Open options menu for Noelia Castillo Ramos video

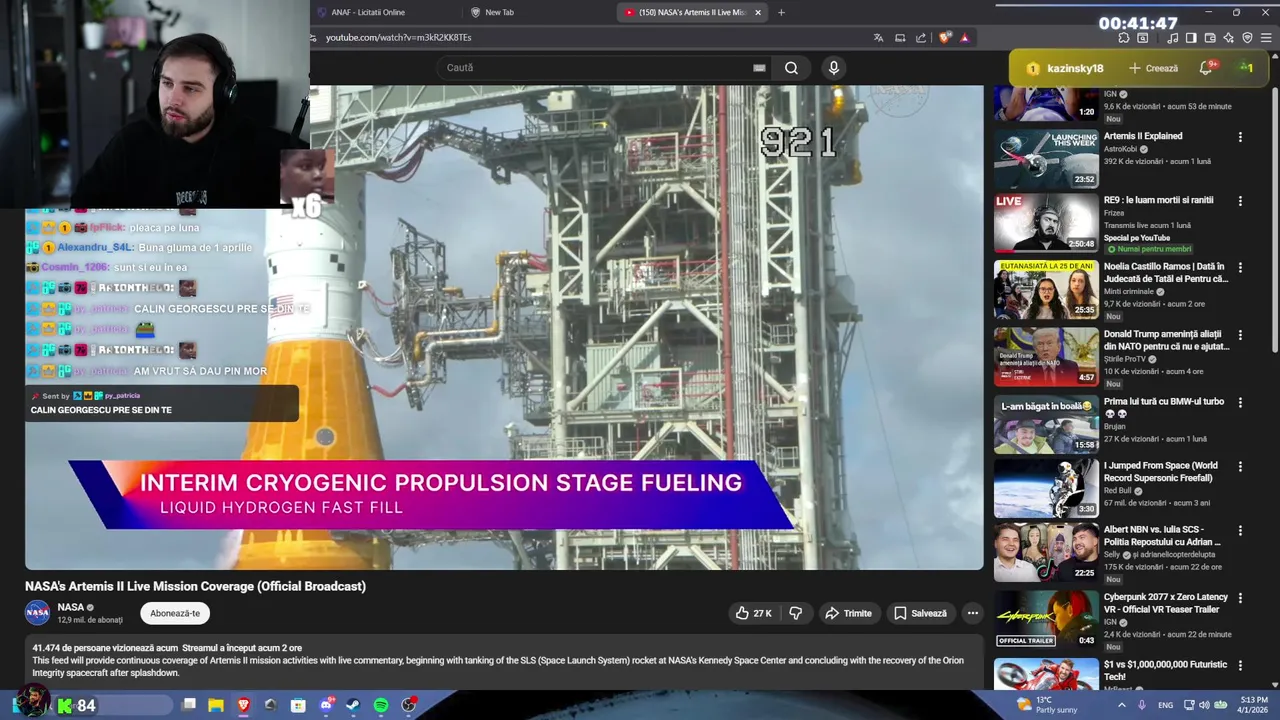pos(1240,268)
